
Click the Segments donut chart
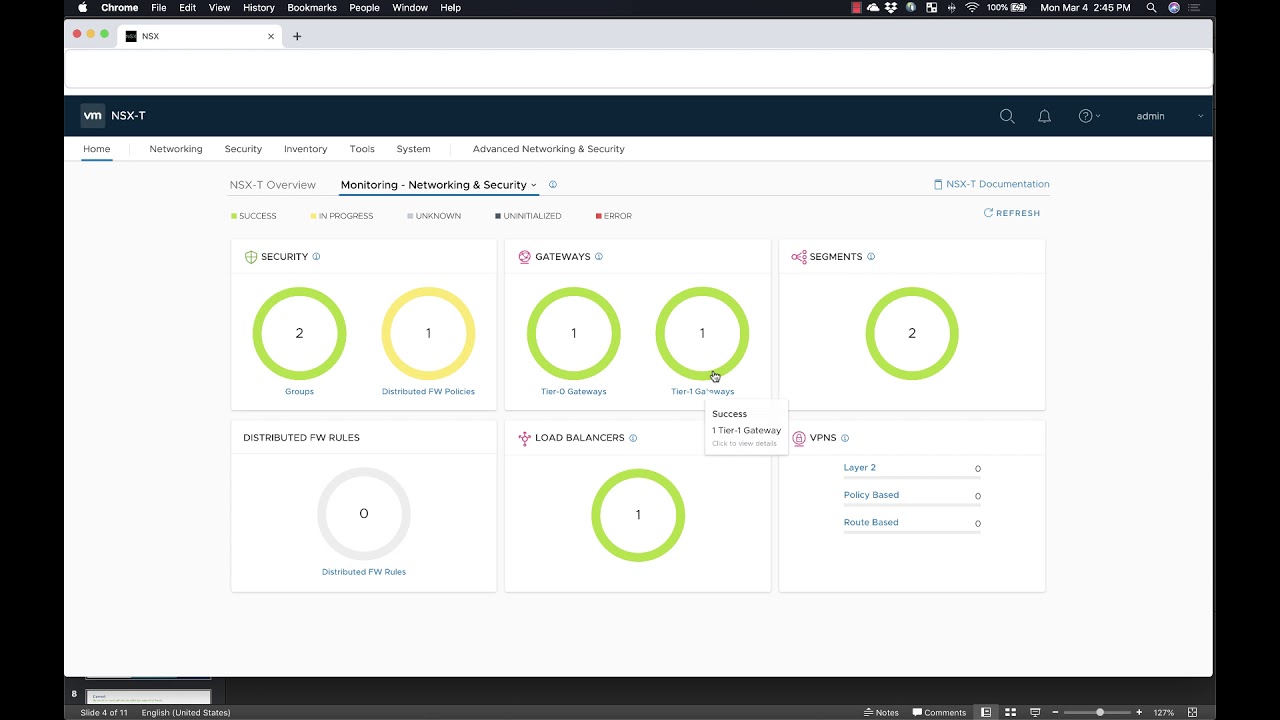tap(912, 334)
